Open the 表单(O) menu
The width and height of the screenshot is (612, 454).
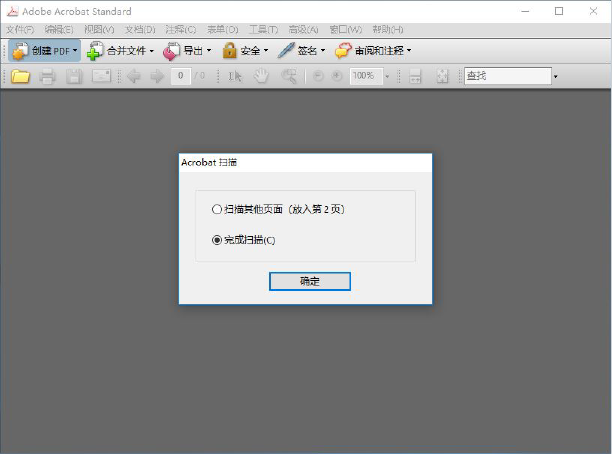click(222, 30)
